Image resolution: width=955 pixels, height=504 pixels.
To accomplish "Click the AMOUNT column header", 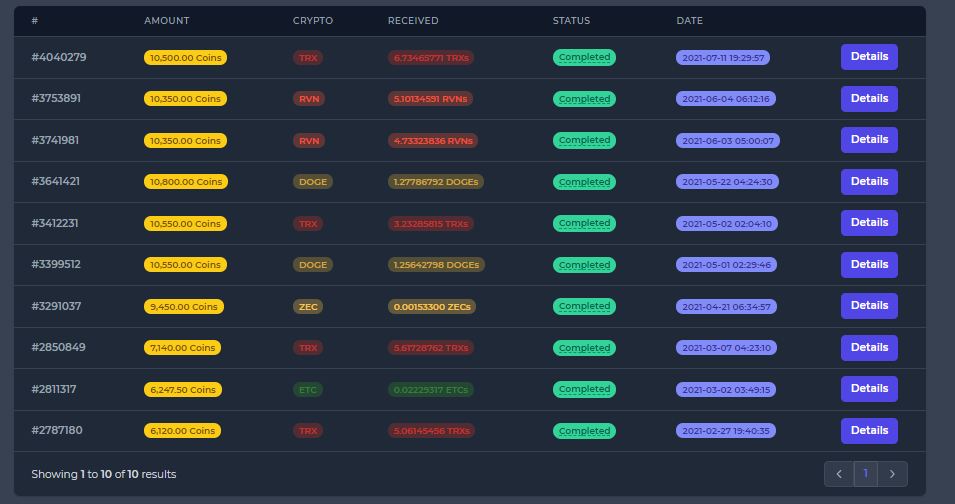I will [167, 21].
